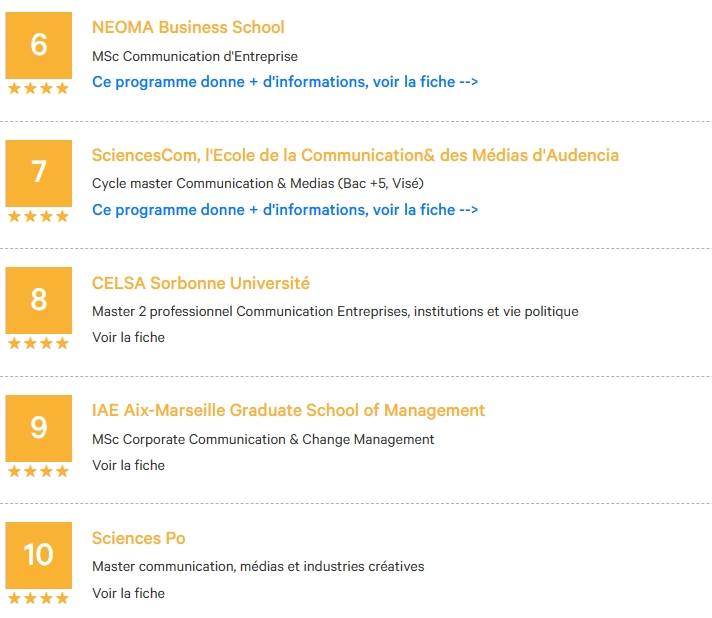
Task: Click the orange rank 10 badge
Action: pyautogui.click(x=39, y=555)
